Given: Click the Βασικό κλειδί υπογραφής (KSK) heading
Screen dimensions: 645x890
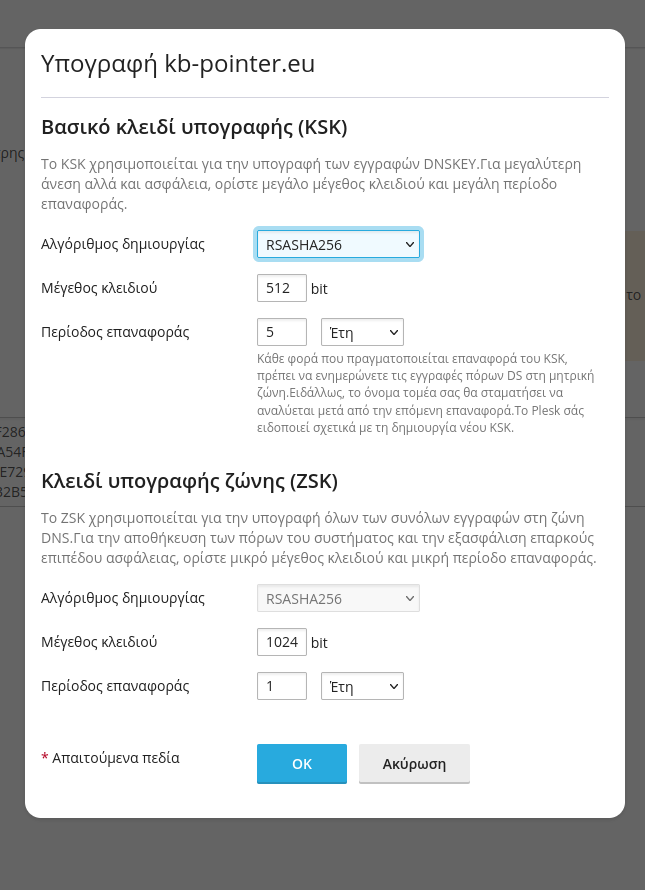Looking at the screenshot, I should (194, 127).
